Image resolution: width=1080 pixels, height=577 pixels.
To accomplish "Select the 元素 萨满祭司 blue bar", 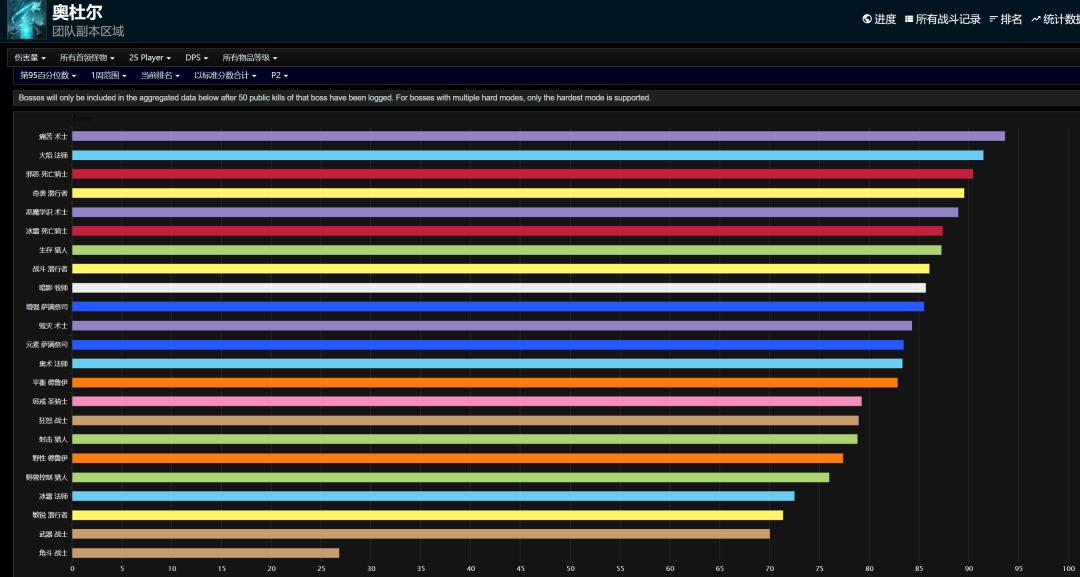I will pos(488,344).
